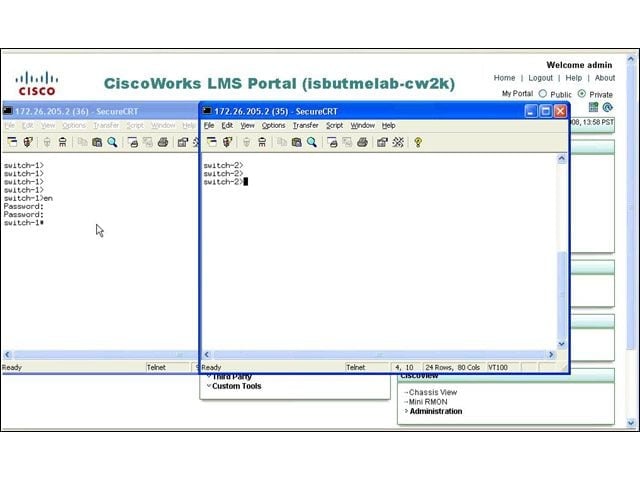This screenshot has height=480, width=640.
Task: Click the blue refresh icon in the portal
Action: [608, 107]
